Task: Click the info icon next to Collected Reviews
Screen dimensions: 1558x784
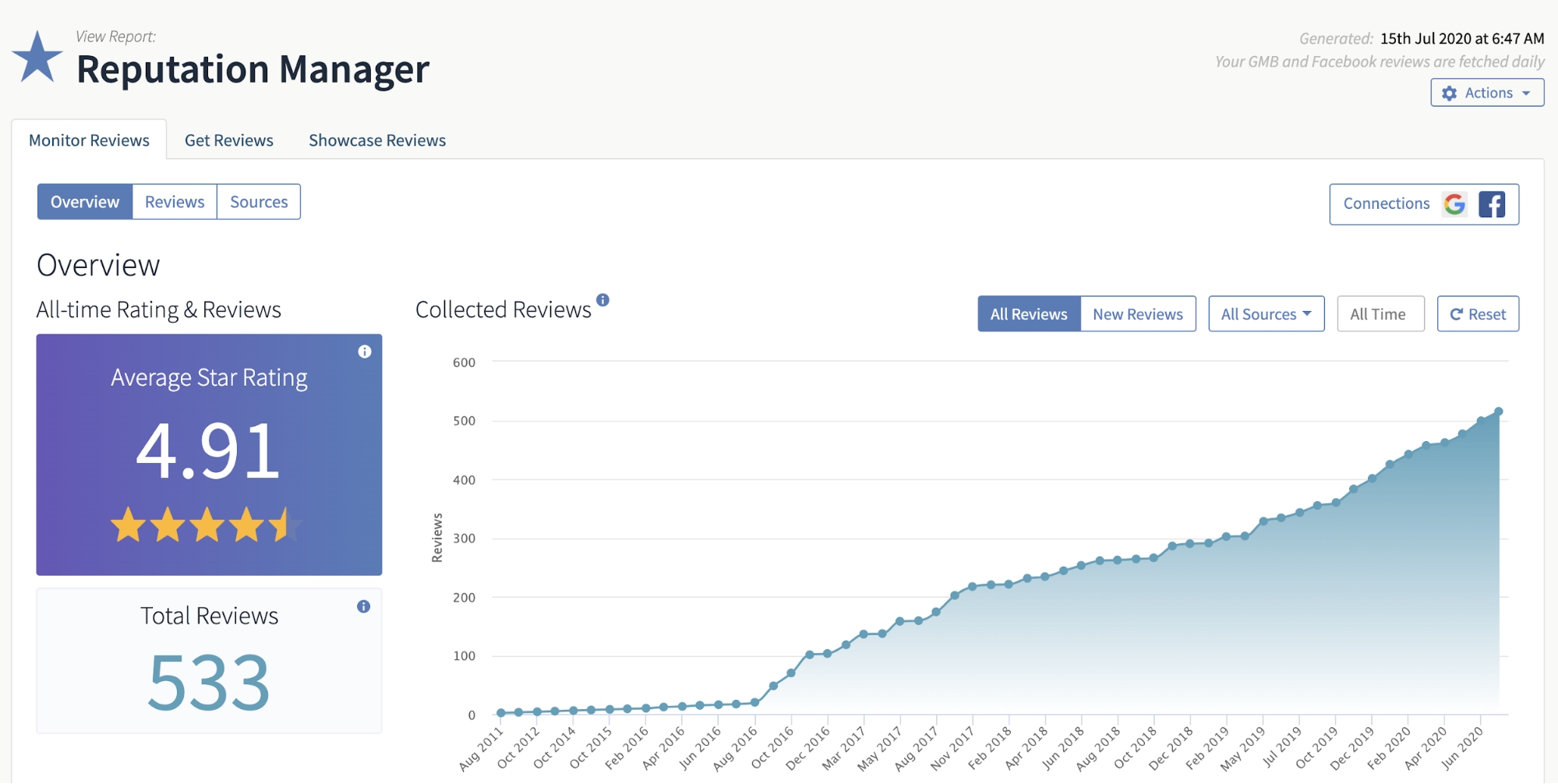Action: click(604, 300)
